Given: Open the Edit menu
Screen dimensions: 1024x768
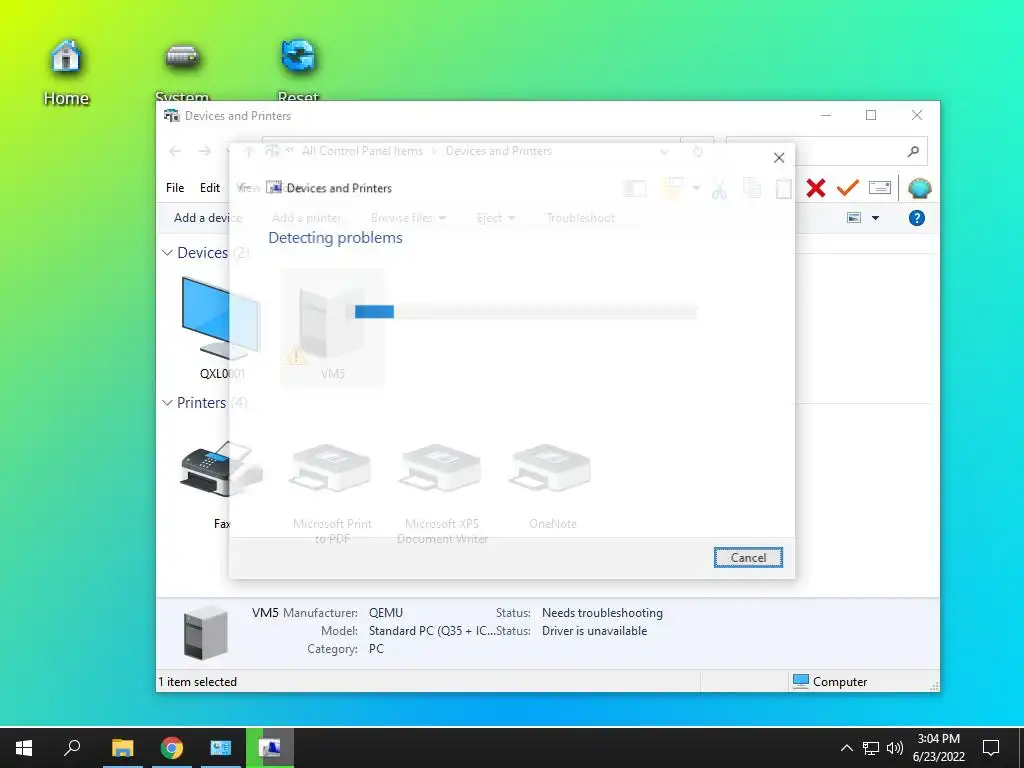Looking at the screenshot, I should [x=210, y=187].
